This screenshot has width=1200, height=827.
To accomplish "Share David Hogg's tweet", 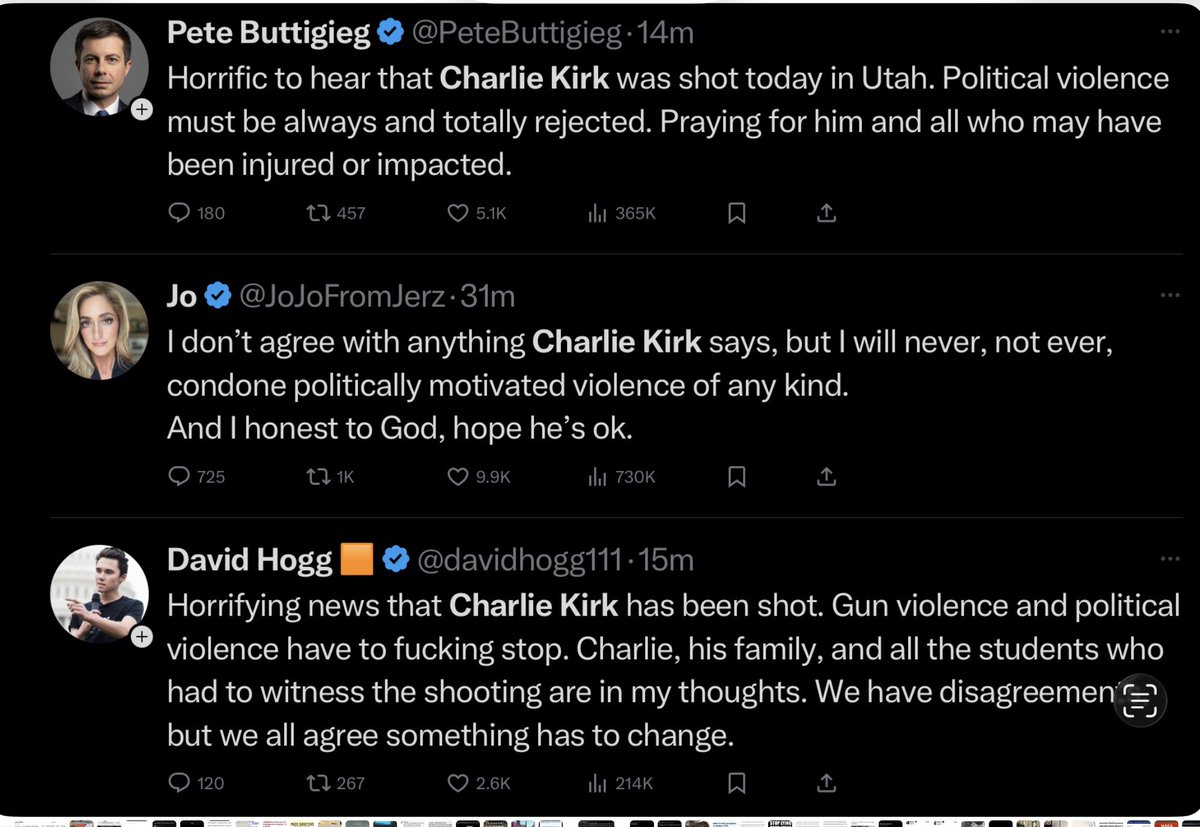I will pyautogui.click(x=827, y=782).
